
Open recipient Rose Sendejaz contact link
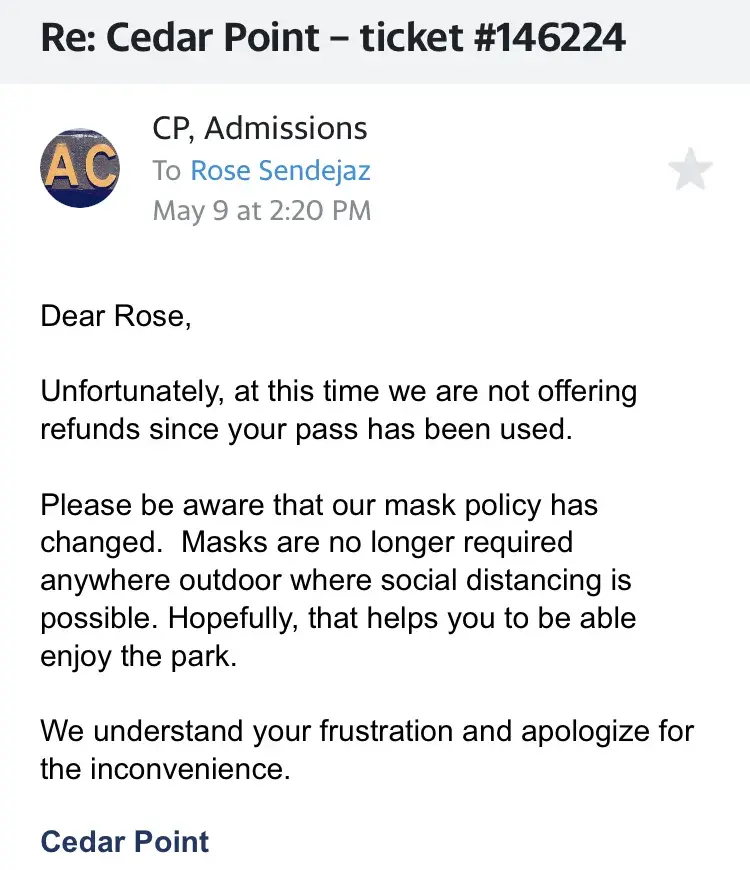(280, 171)
